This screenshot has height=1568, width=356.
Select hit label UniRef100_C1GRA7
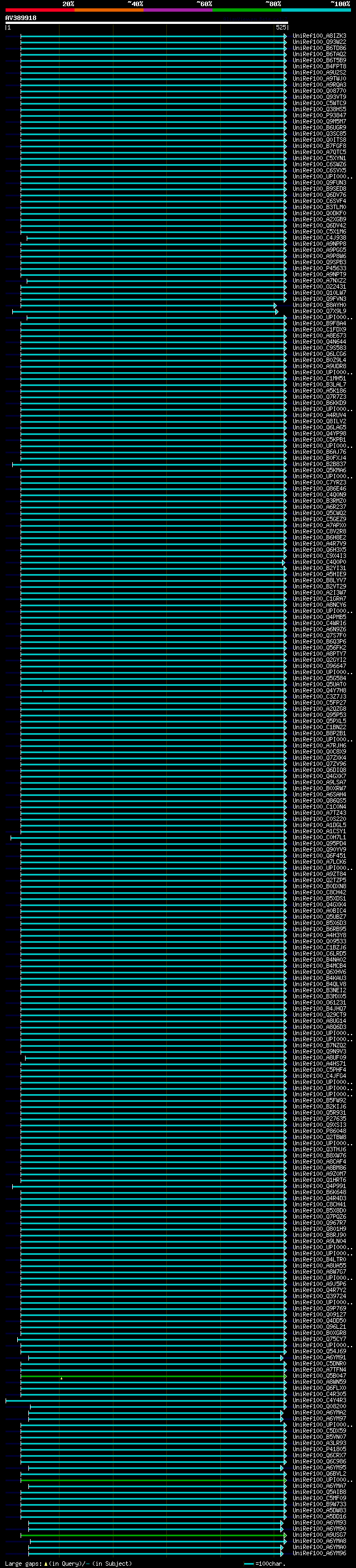[x=319, y=599]
